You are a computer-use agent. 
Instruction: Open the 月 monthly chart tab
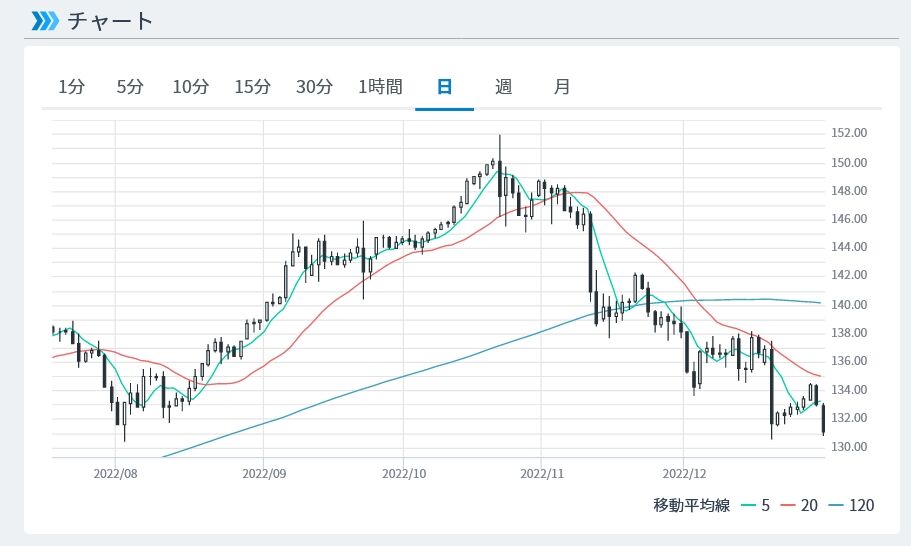562,87
